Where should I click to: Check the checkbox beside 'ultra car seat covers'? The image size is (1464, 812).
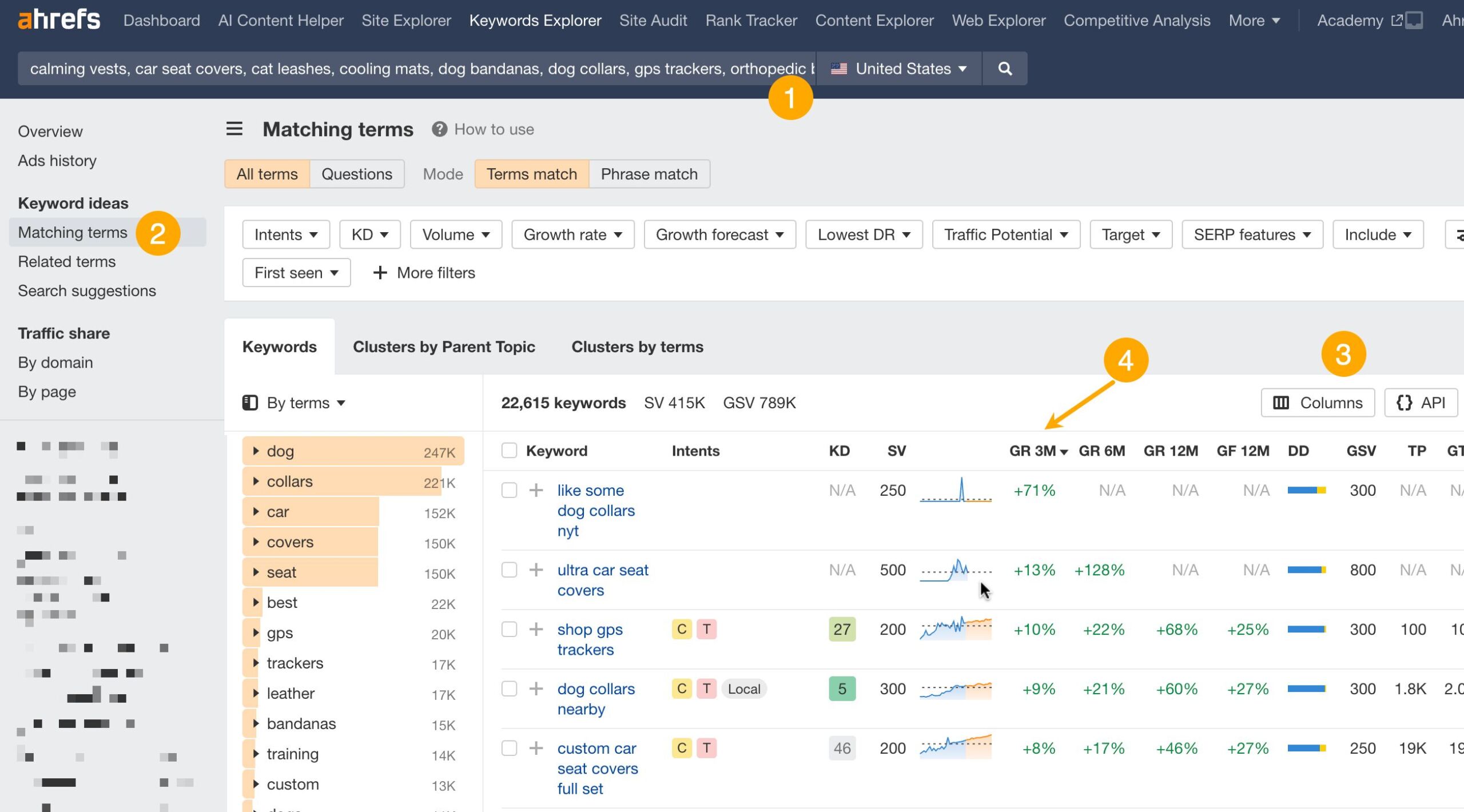coord(509,570)
